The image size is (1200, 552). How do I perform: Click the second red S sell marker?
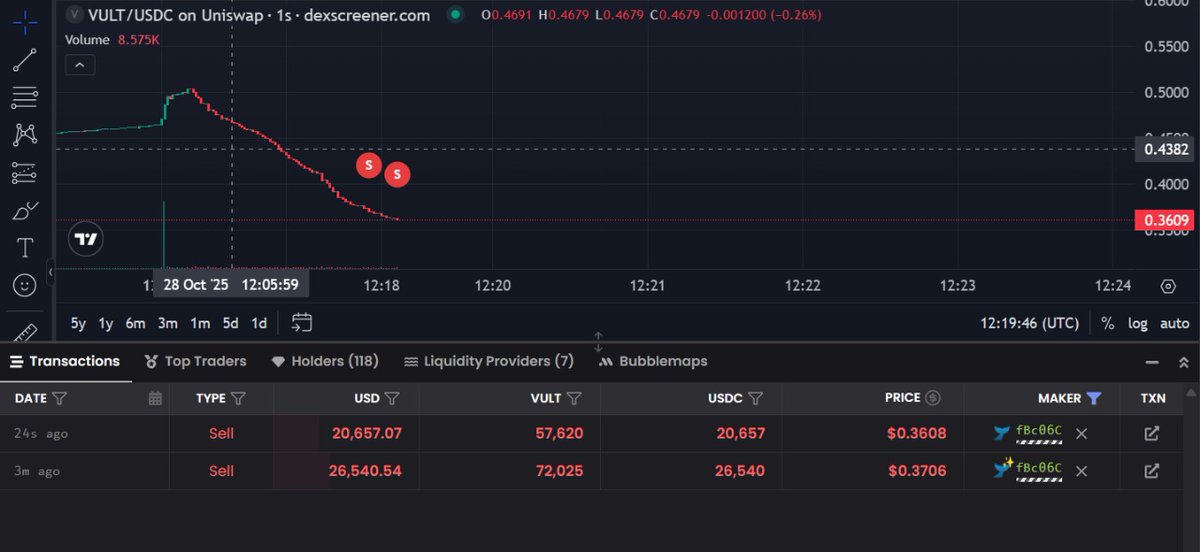click(397, 174)
